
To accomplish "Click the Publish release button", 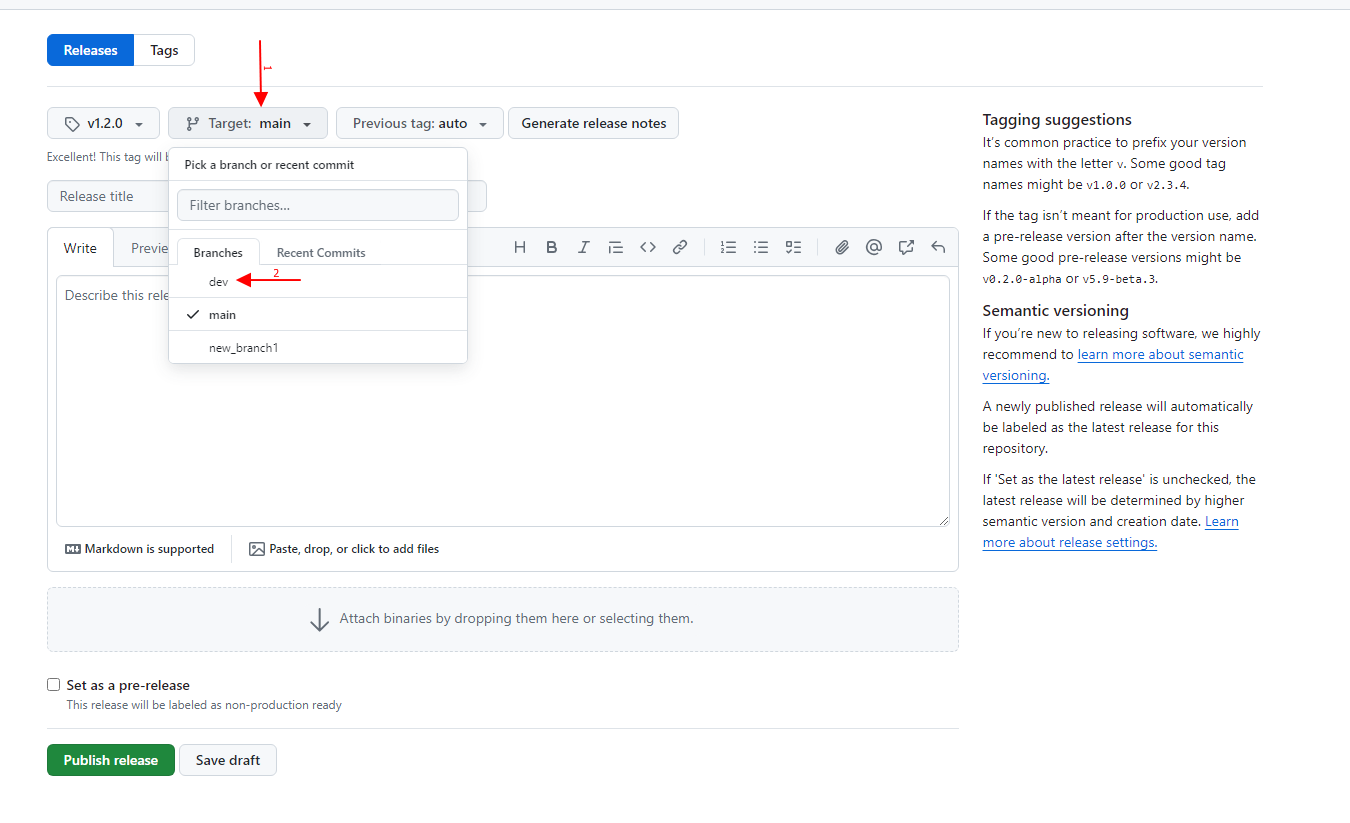I will [x=110, y=760].
